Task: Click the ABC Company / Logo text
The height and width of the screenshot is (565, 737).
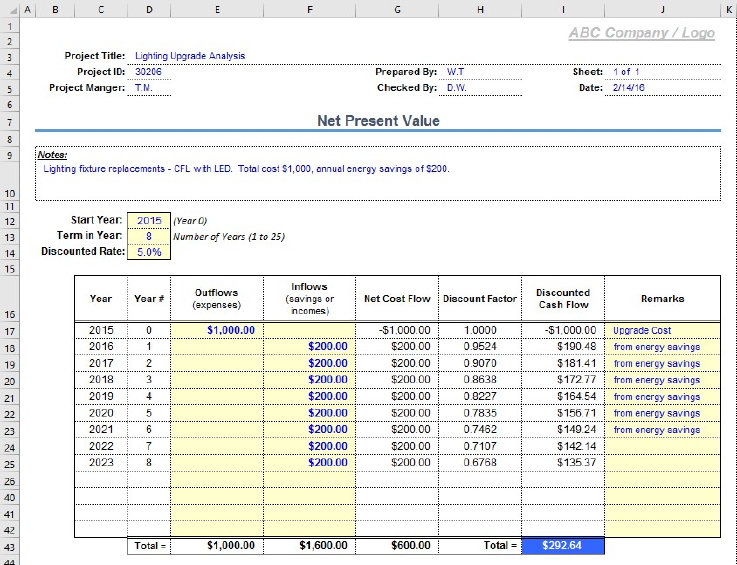Action: (641, 33)
